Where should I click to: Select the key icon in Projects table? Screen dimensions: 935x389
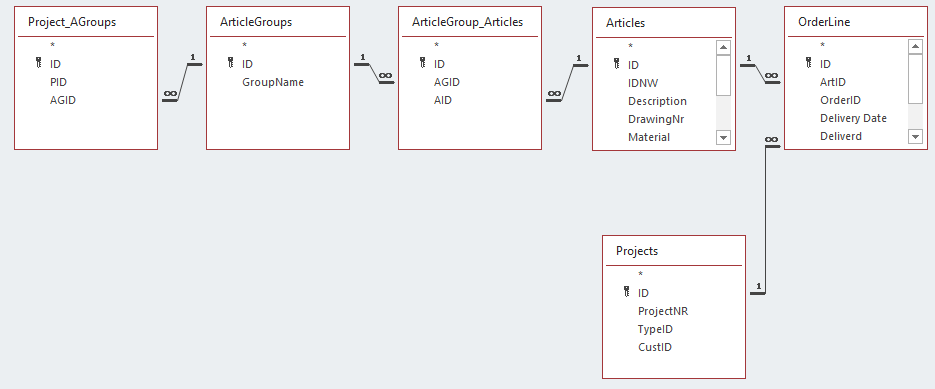[x=627, y=292]
